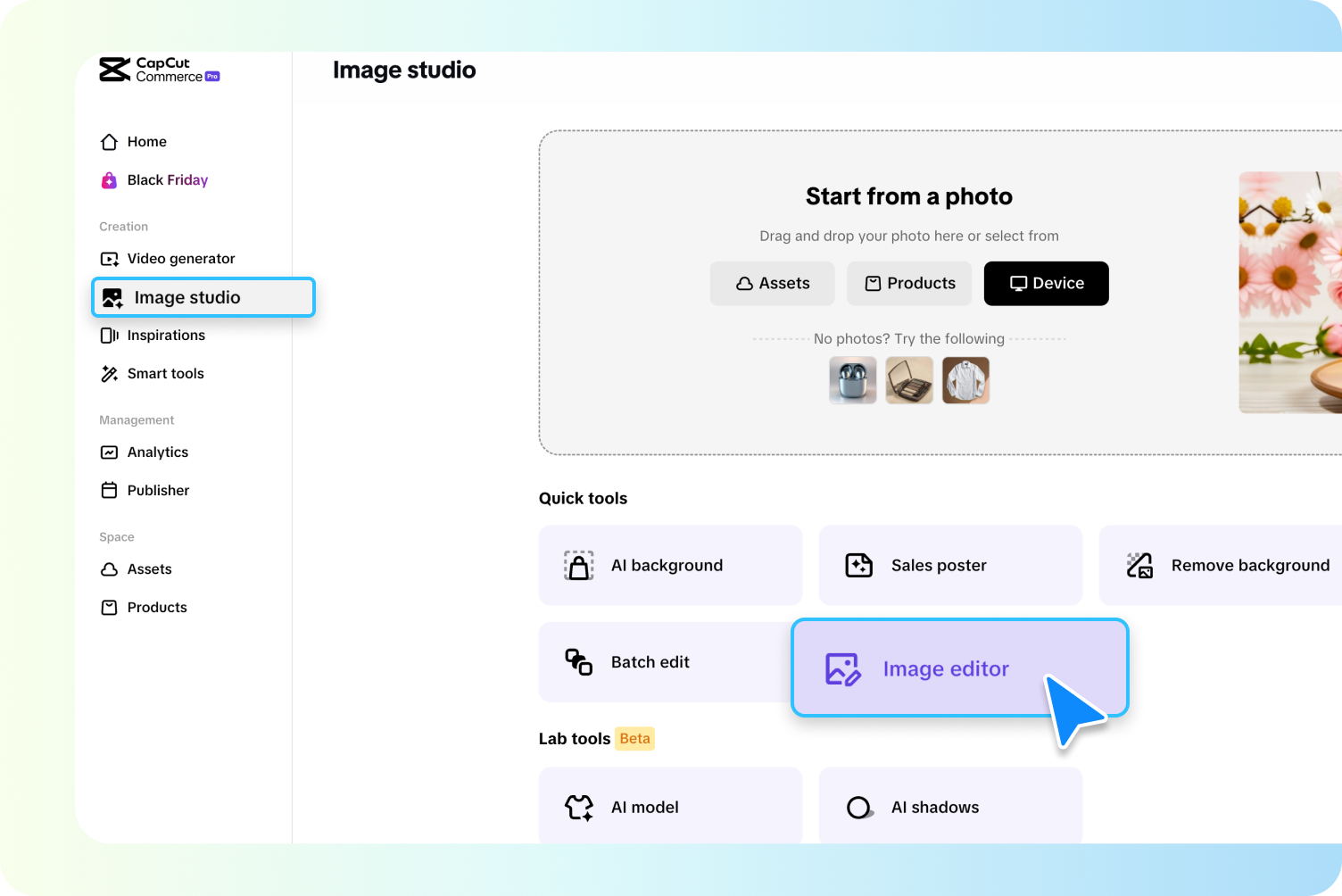
Task: Click the AI background quick tool icon
Action: click(x=578, y=565)
